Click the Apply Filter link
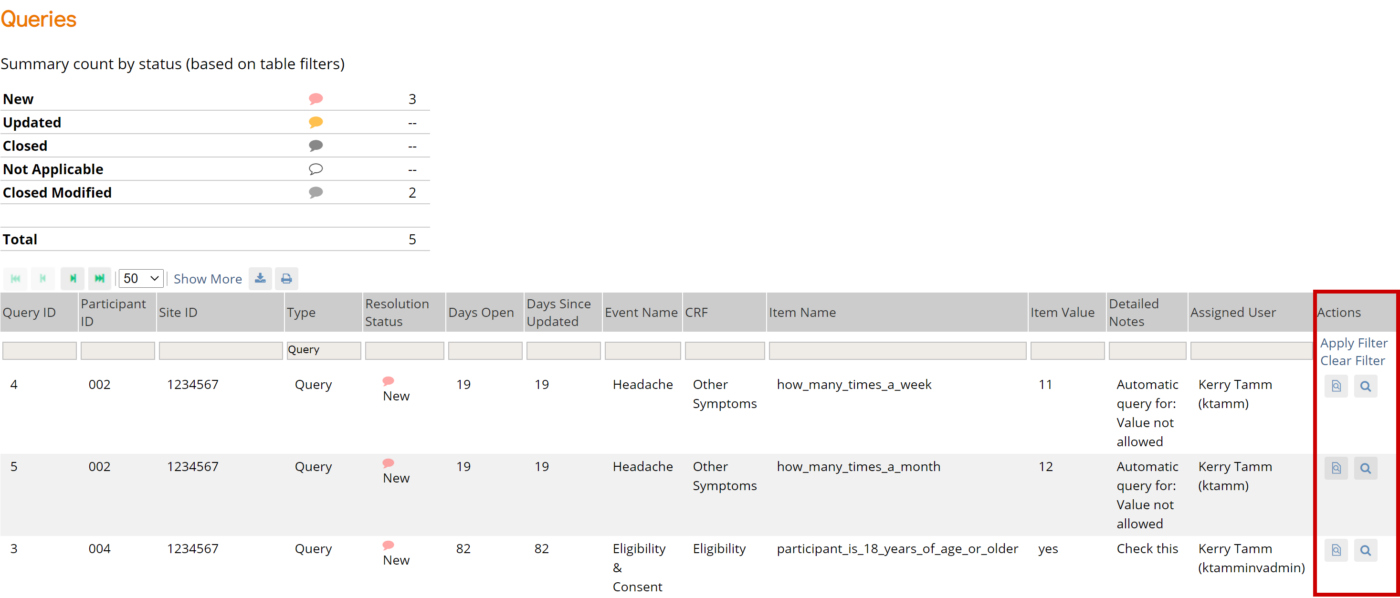The width and height of the screenshot is (1400, 598). coord(1352,342)
